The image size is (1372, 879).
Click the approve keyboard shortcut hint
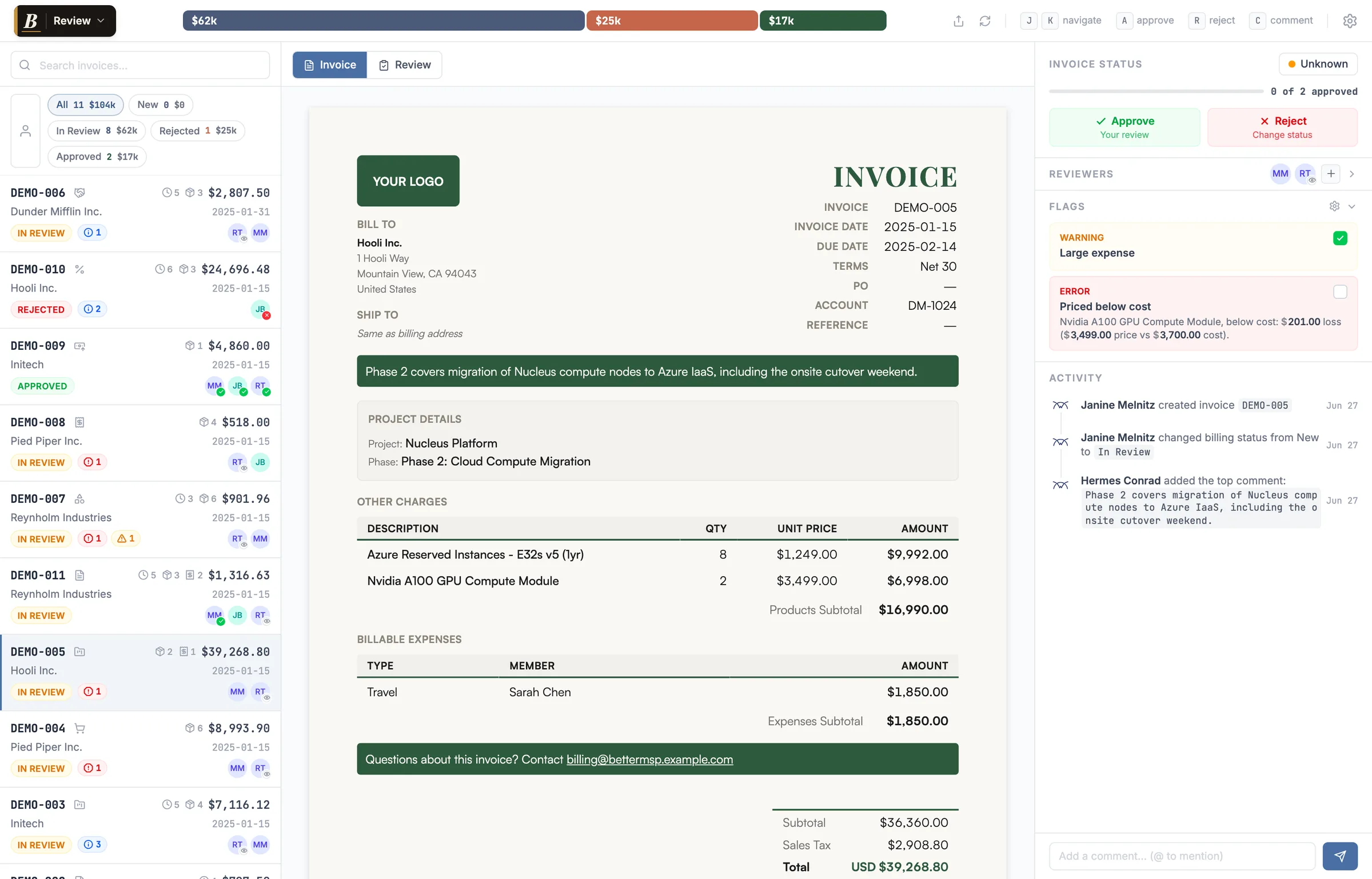click(x=1145, y=21)
